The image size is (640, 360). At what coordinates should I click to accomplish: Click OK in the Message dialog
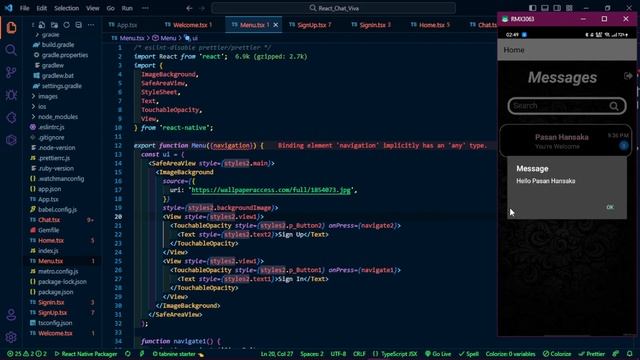[x=610, y=207]
